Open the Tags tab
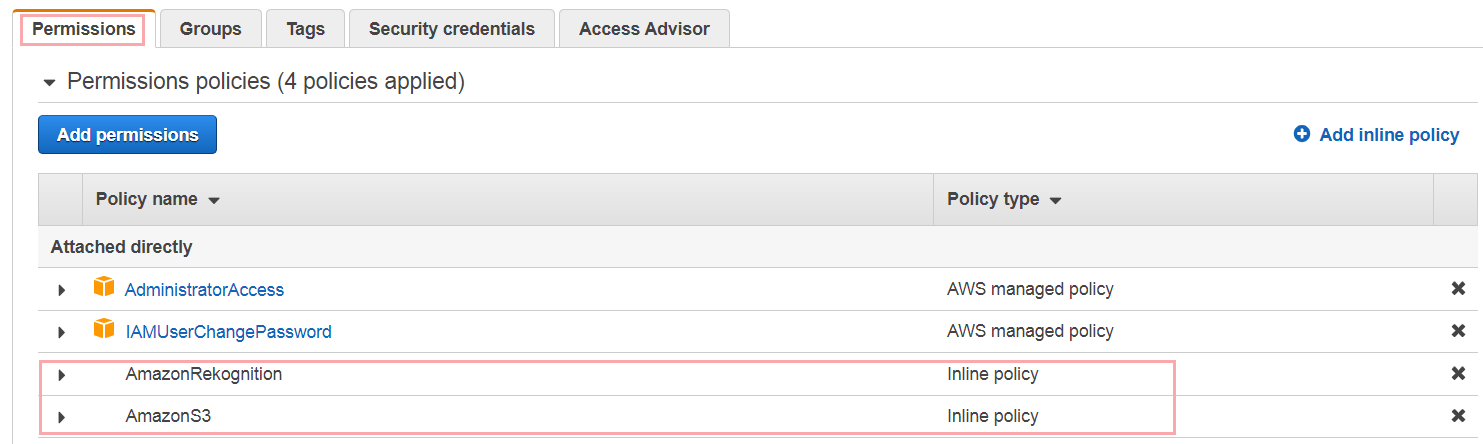This screenshot has height=444, width=1483. pyautogui.click(x=305, y=29)
